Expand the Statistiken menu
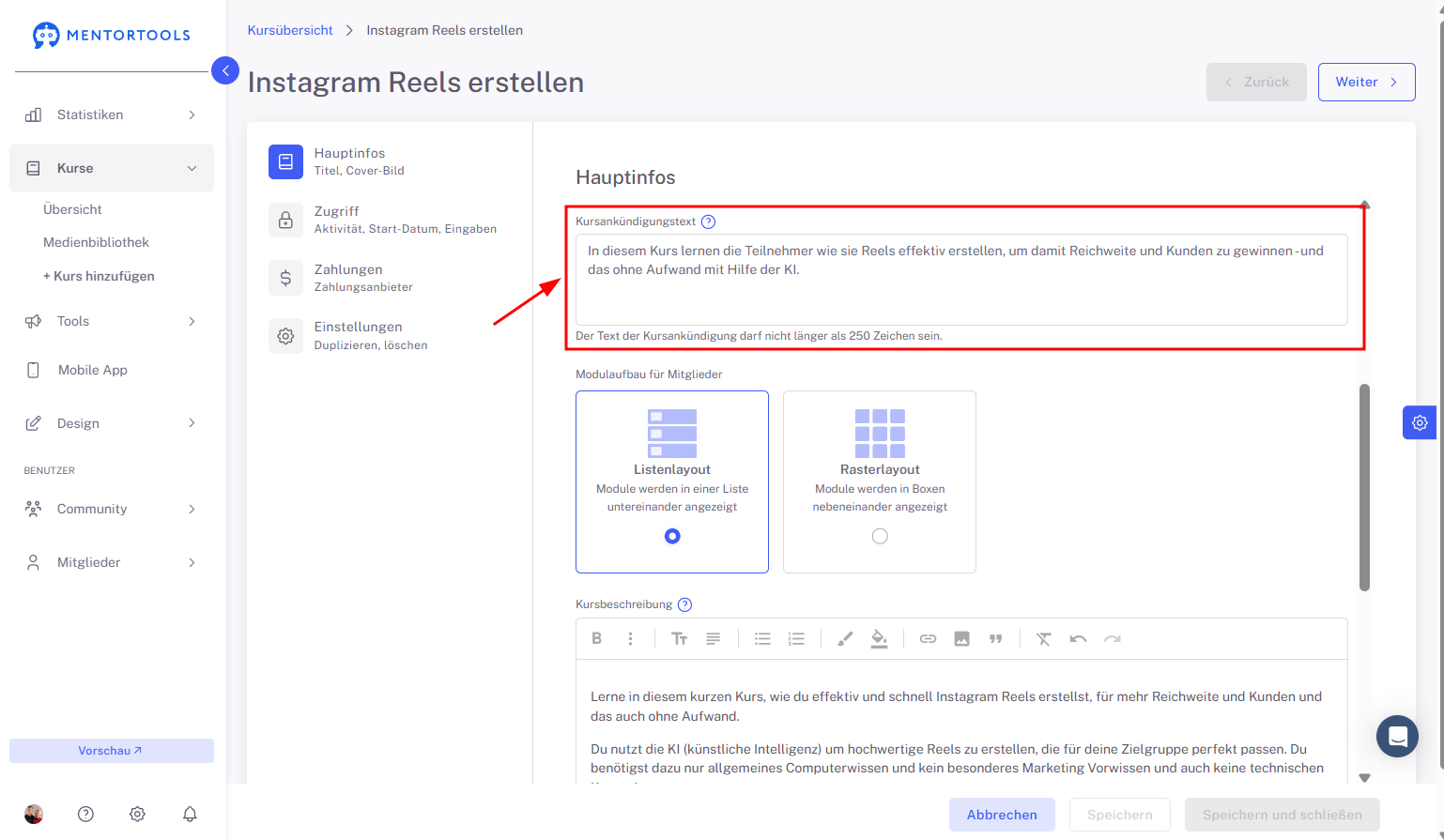The height and width of the screenshot is (840, 1444). point(112,115)
